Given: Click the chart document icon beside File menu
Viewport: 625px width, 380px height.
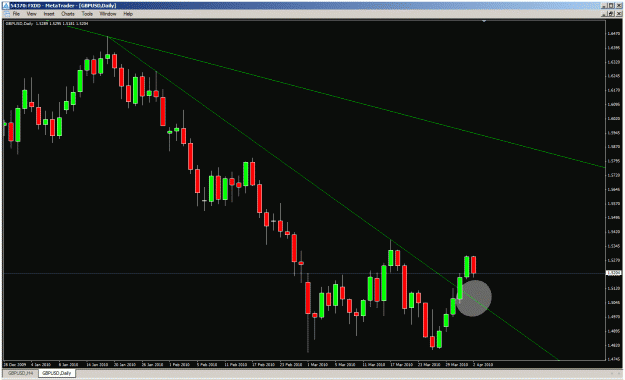Looking at the screenshot, I should (x=6, y=14).
